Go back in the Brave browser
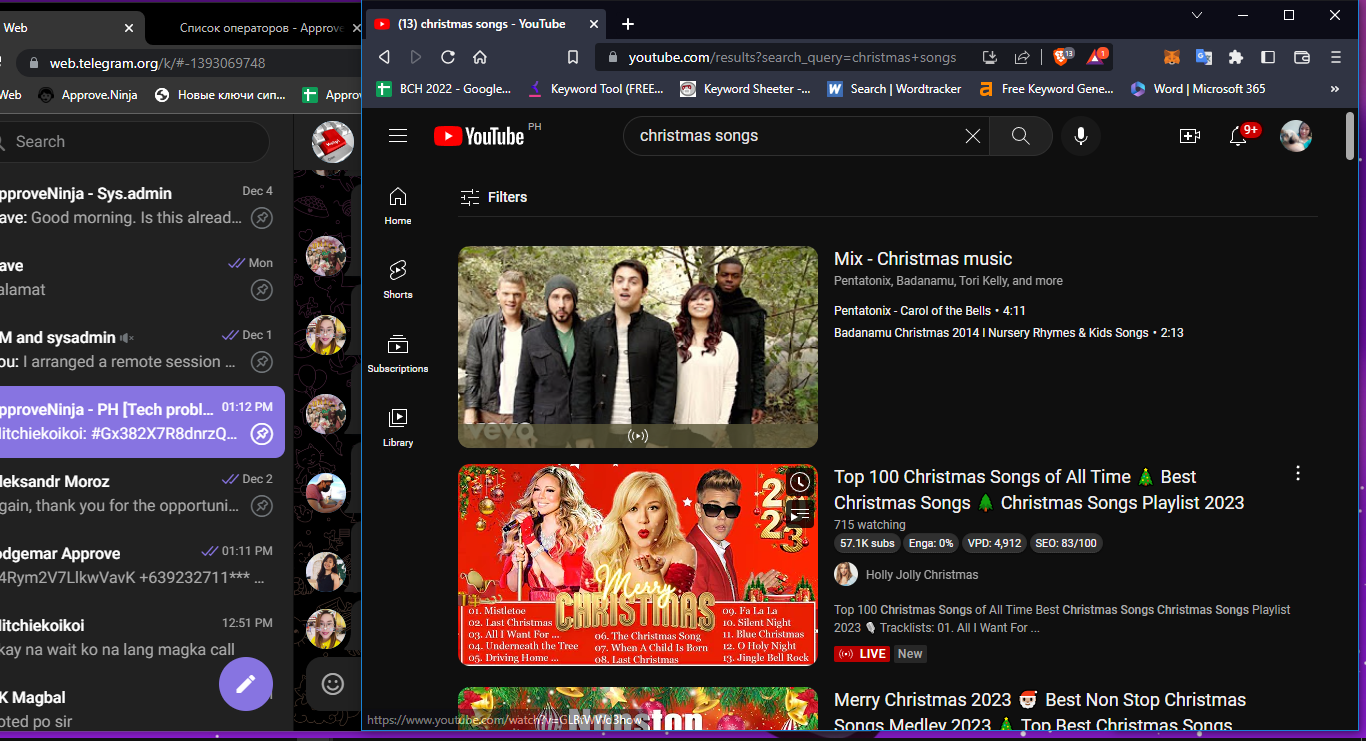The image size is (1366, 741). coord(384,57)
